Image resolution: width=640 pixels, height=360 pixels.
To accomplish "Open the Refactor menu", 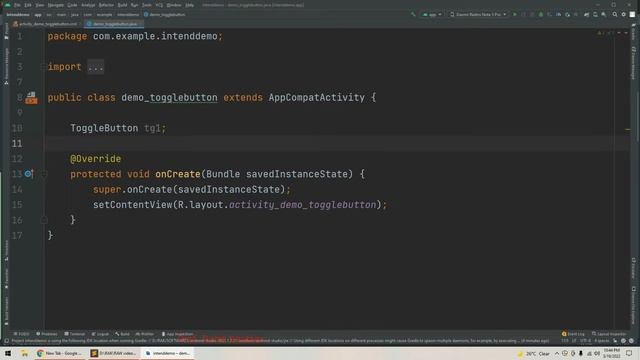I will (x=106, y=5).
